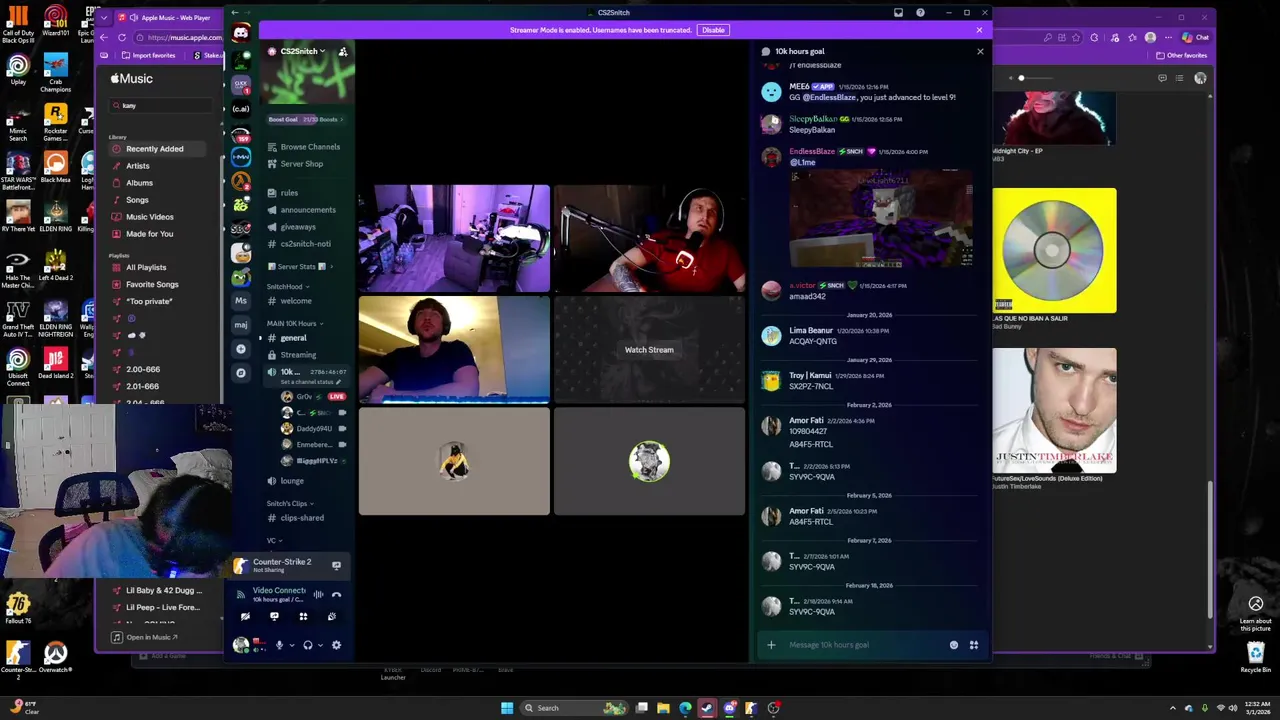
Task: Click message input for 10k hours goal
Action: pyautogui.click(x=865, y=645)
